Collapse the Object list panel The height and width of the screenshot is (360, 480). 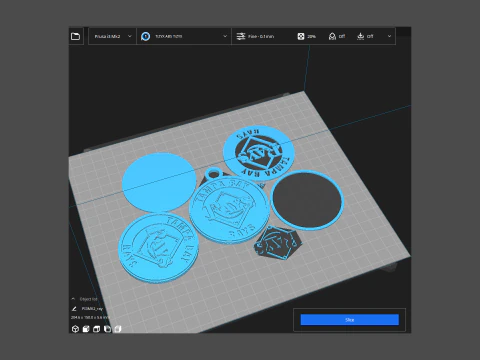[x=73, y=299]
